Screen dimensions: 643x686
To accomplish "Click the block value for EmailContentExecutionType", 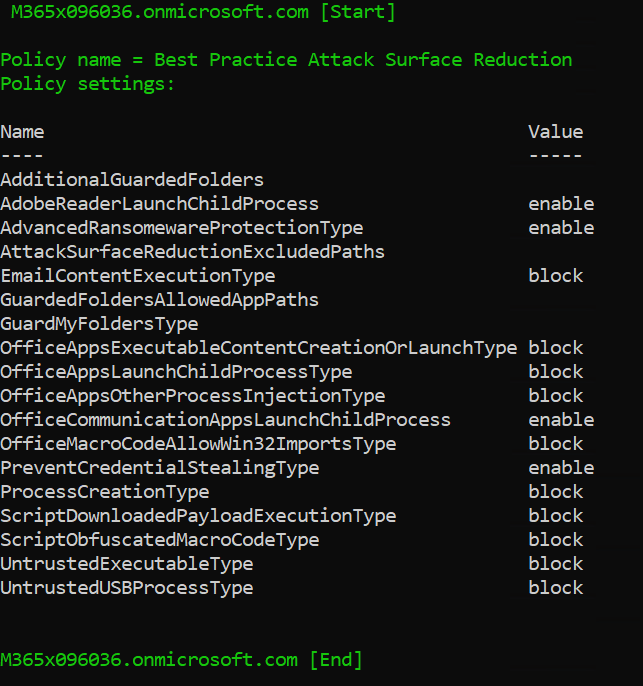I will click(x=555, y=276).
